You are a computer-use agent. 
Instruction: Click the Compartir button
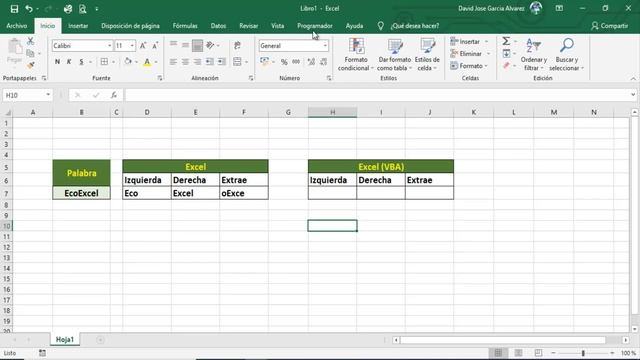pyautogui.click(x=609, y=26)
